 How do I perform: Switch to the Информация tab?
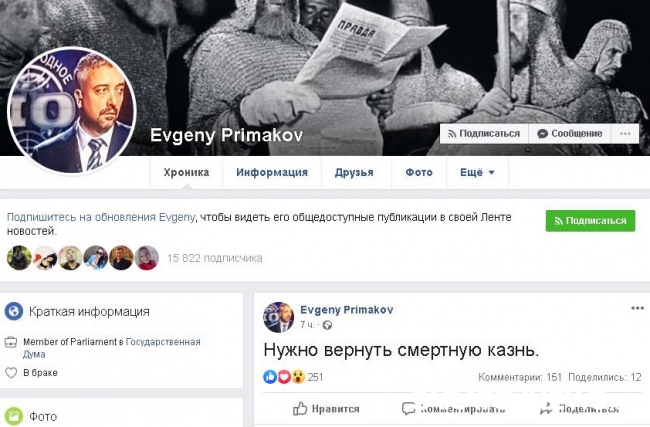point(272,172)
